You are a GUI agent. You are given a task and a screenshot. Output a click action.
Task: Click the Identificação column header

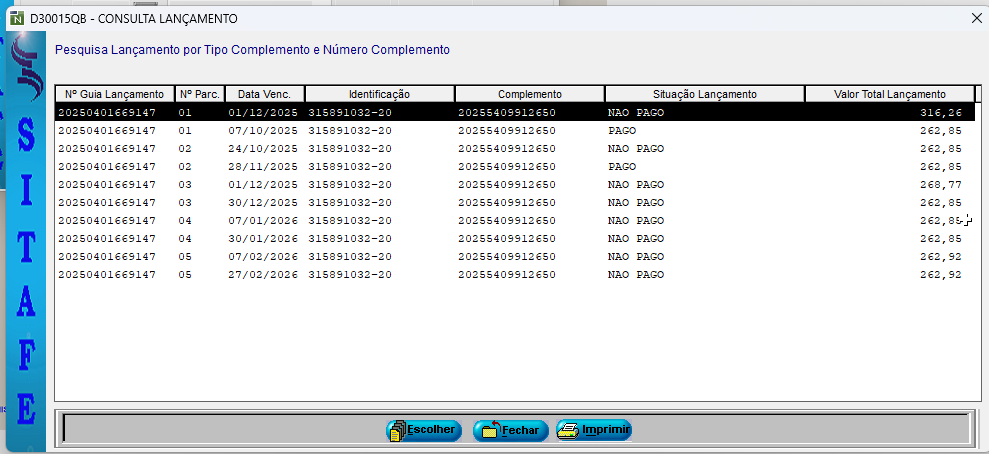point(379,94)
